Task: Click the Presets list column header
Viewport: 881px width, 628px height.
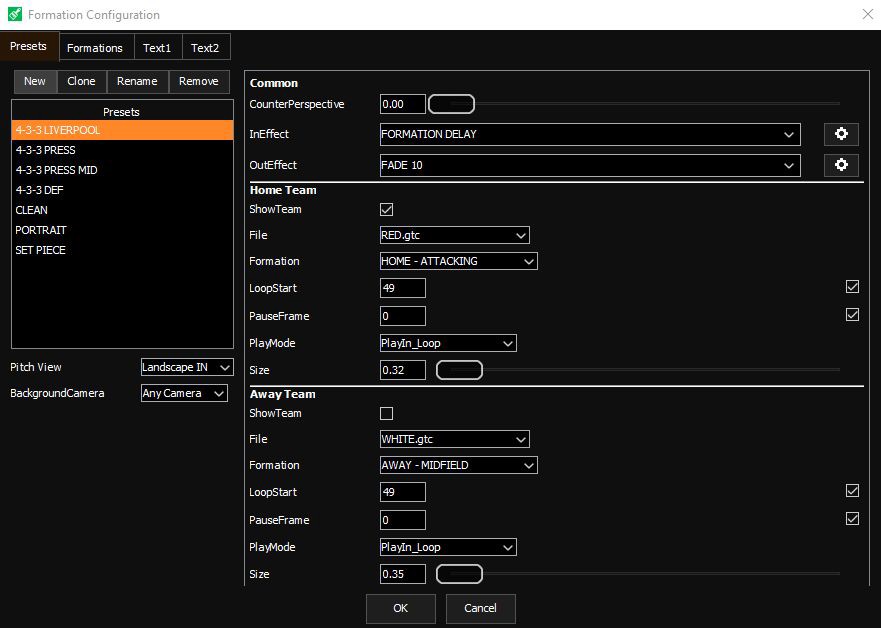Action: [x=122, y=112]
